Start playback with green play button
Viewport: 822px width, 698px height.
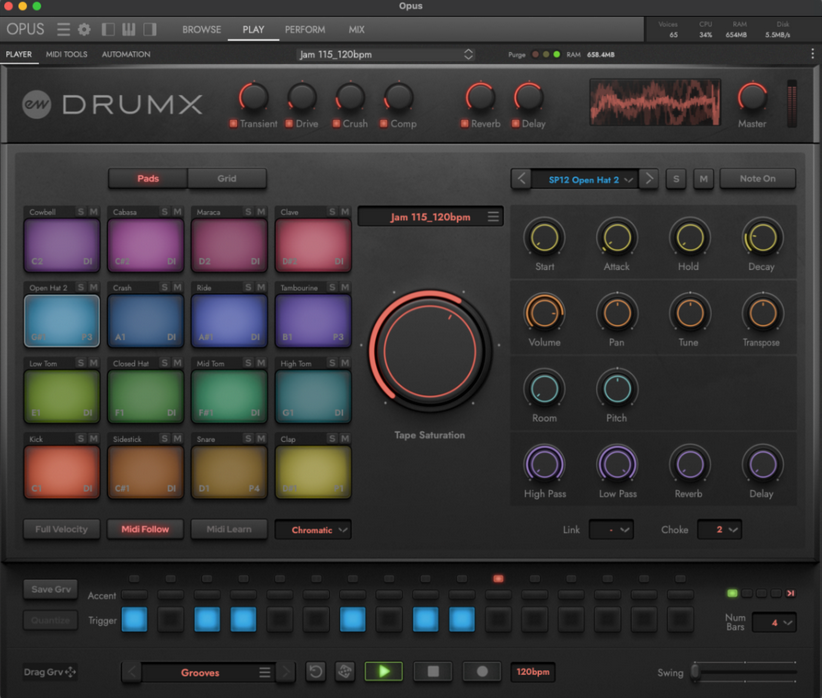tap(384, 671)
